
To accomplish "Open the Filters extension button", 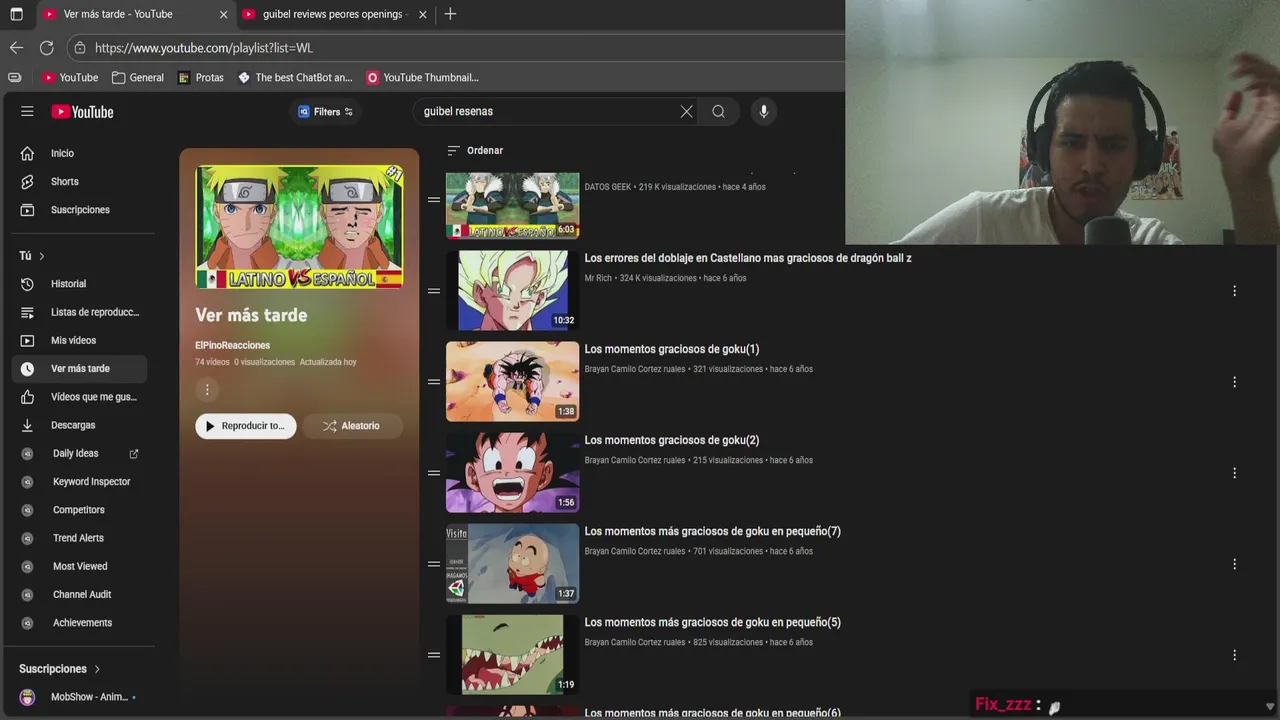I will click(x=325, y=112).
